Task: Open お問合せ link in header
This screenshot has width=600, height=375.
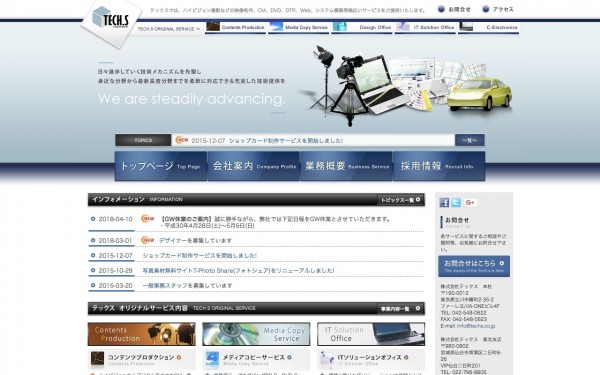Action: pyautogui.click(x=460, y=9)
